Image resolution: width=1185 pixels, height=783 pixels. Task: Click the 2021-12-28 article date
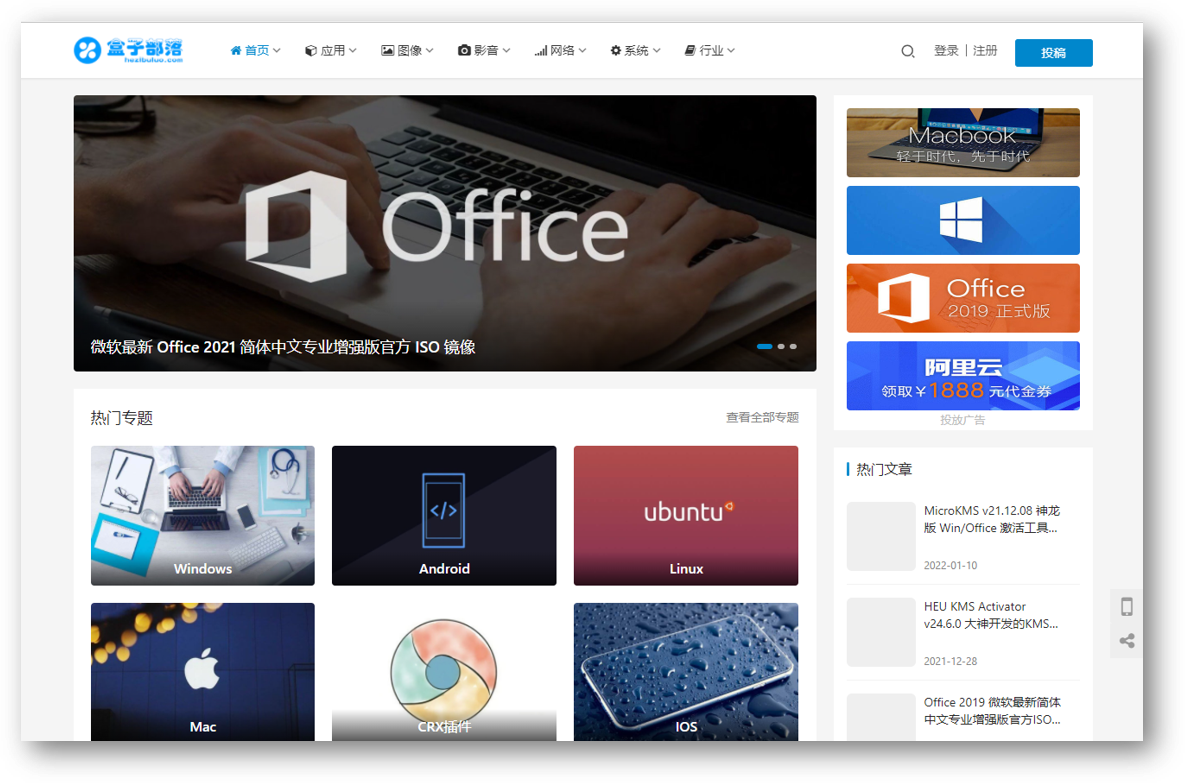[950, 661]
